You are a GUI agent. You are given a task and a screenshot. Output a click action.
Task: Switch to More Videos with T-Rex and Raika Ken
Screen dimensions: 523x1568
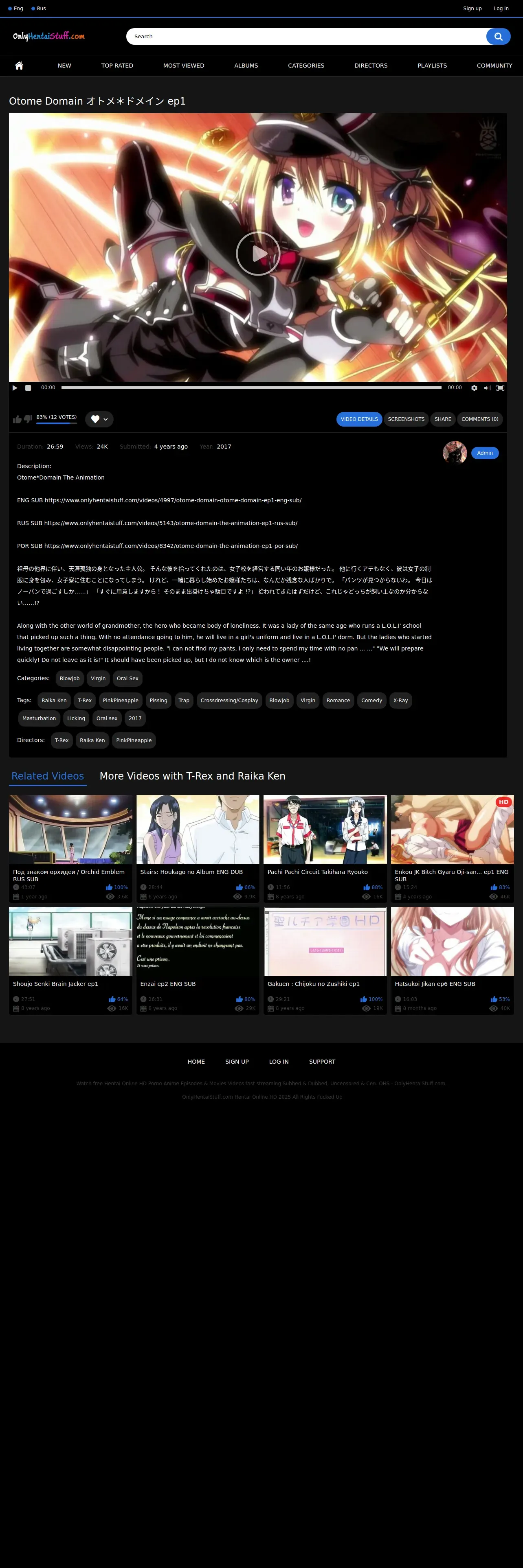(192, 776)
